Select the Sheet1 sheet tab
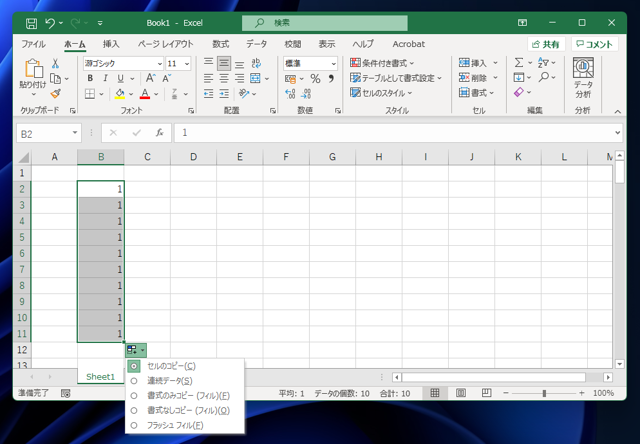Image resolution: width=640 pixels, height=444 pixels. 100,377
